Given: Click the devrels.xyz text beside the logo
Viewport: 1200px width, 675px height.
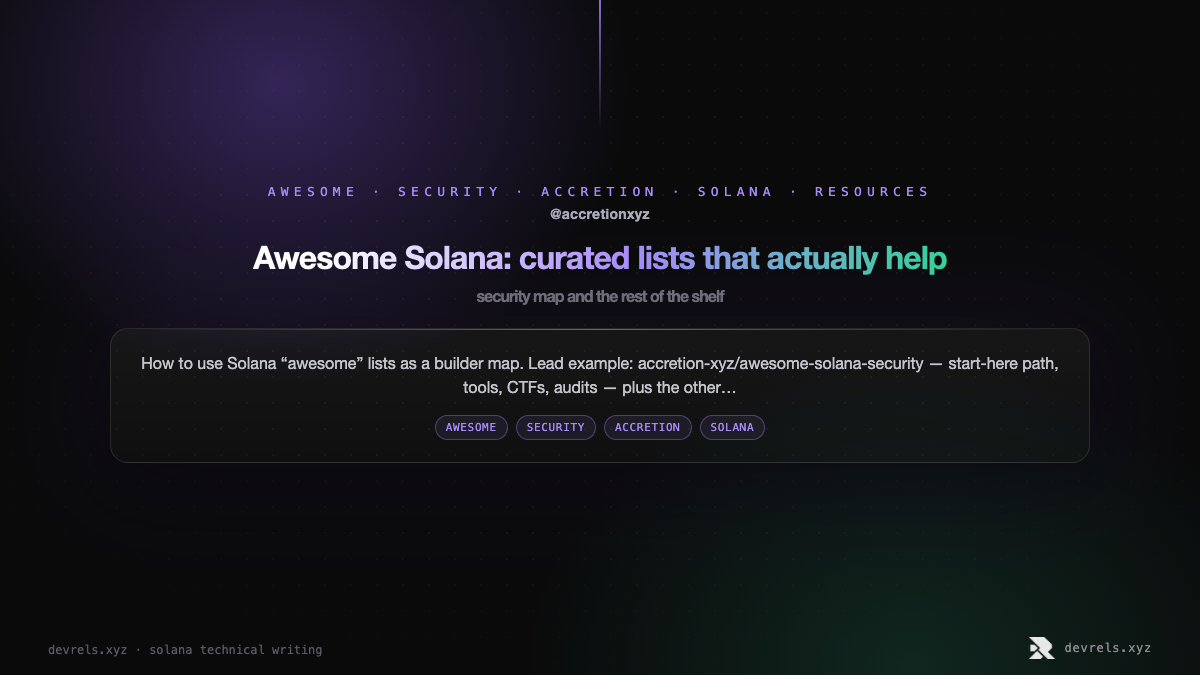Looking at the screenshot, I should click(1108, 648).
